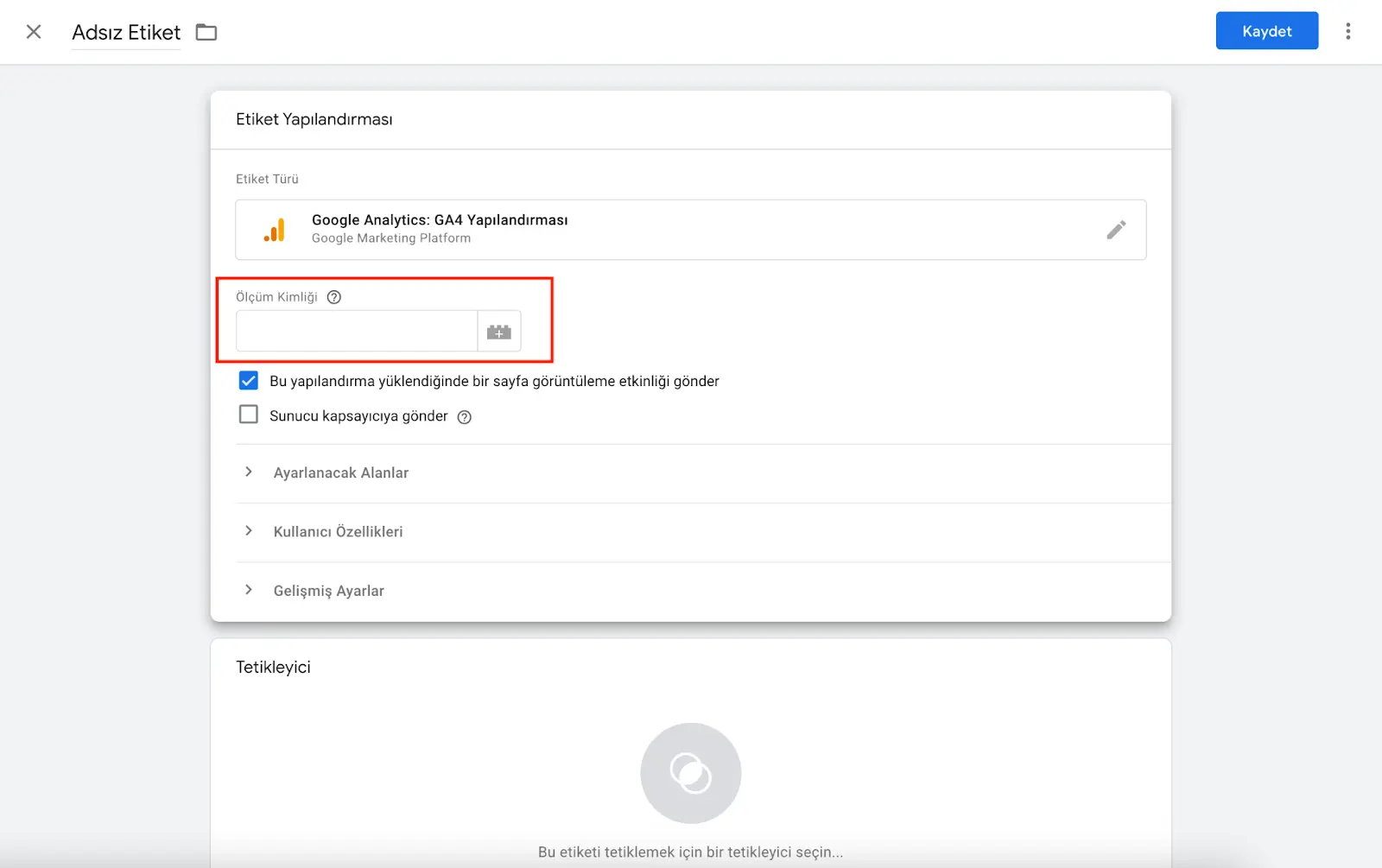Expand the Gelişmiş Ayarlar section
This screenshot has width=1382, height=868.
(x=328, y=590)
